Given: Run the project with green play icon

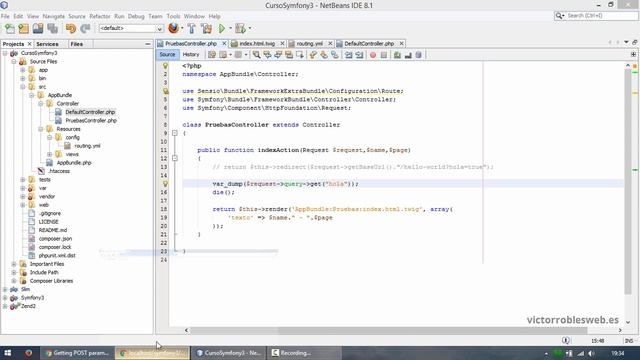Looking at the screenshot, I should coord(222,28).
